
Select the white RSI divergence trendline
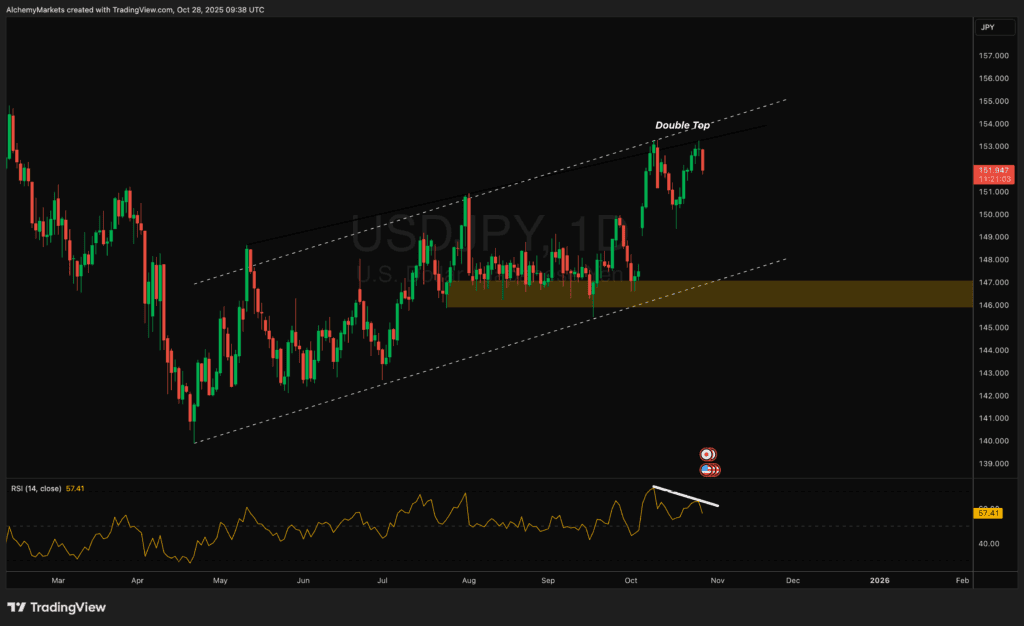686,496
